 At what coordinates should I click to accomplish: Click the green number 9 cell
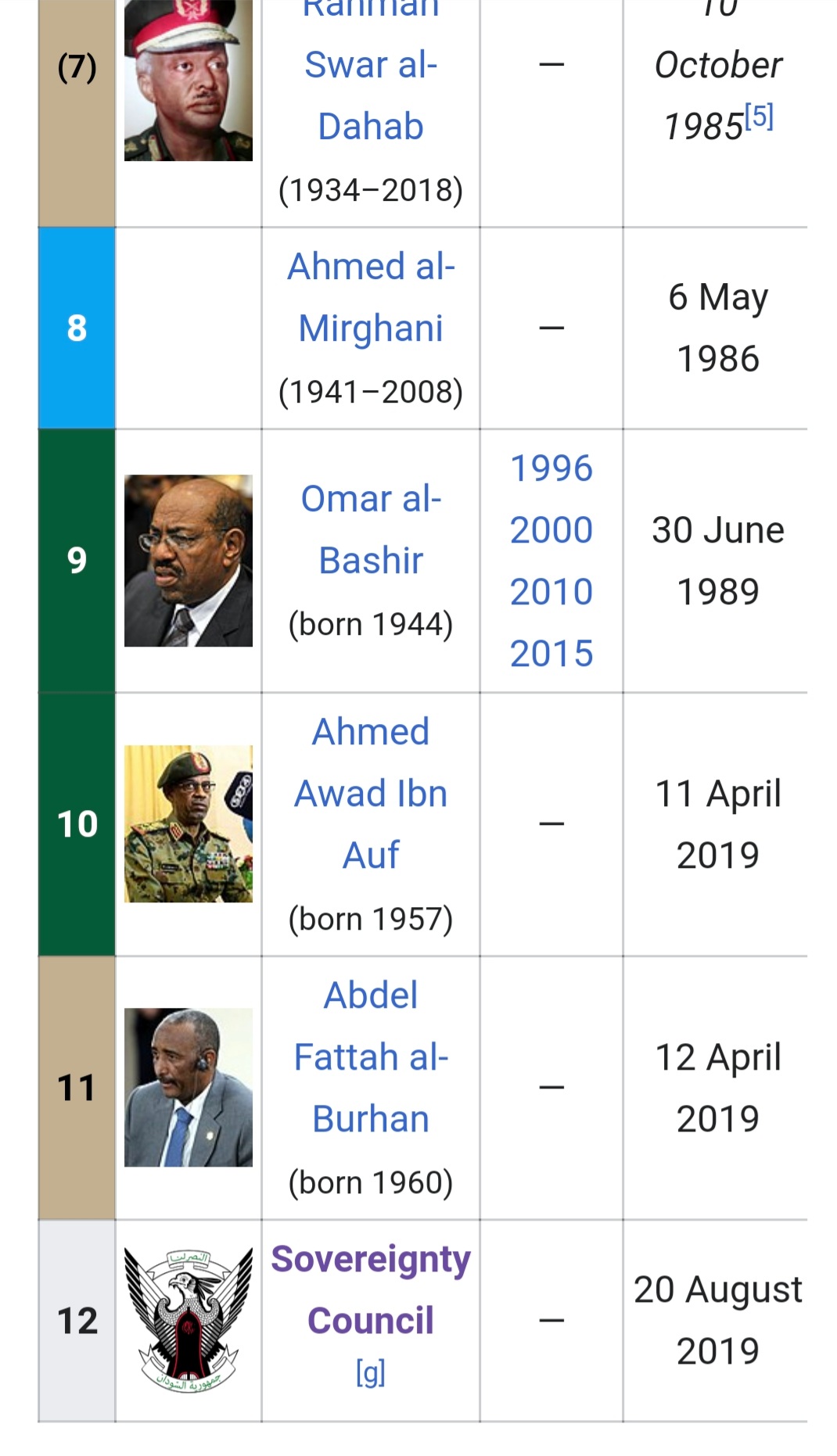[77, 561]
